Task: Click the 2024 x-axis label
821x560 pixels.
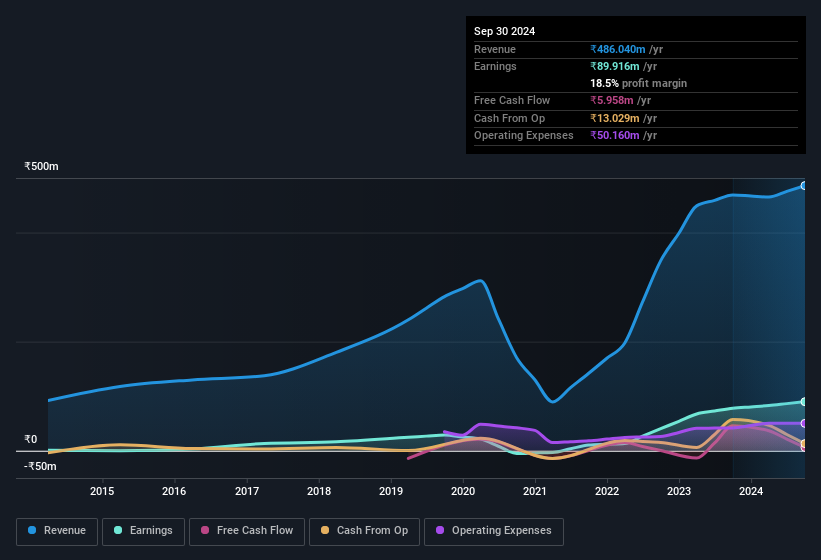Action: click(x=751, y=491)
